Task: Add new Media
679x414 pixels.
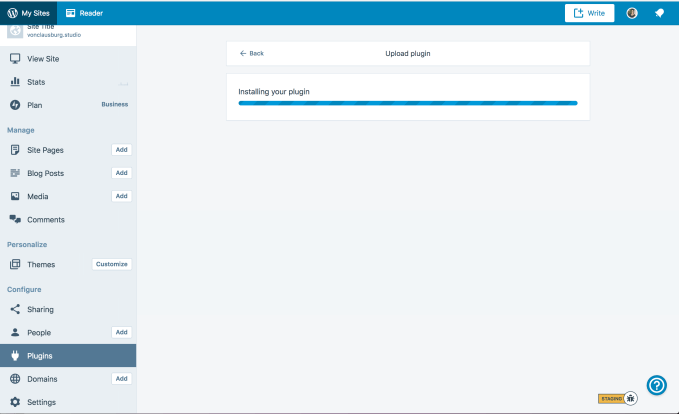Action: (x=122, y=196)
